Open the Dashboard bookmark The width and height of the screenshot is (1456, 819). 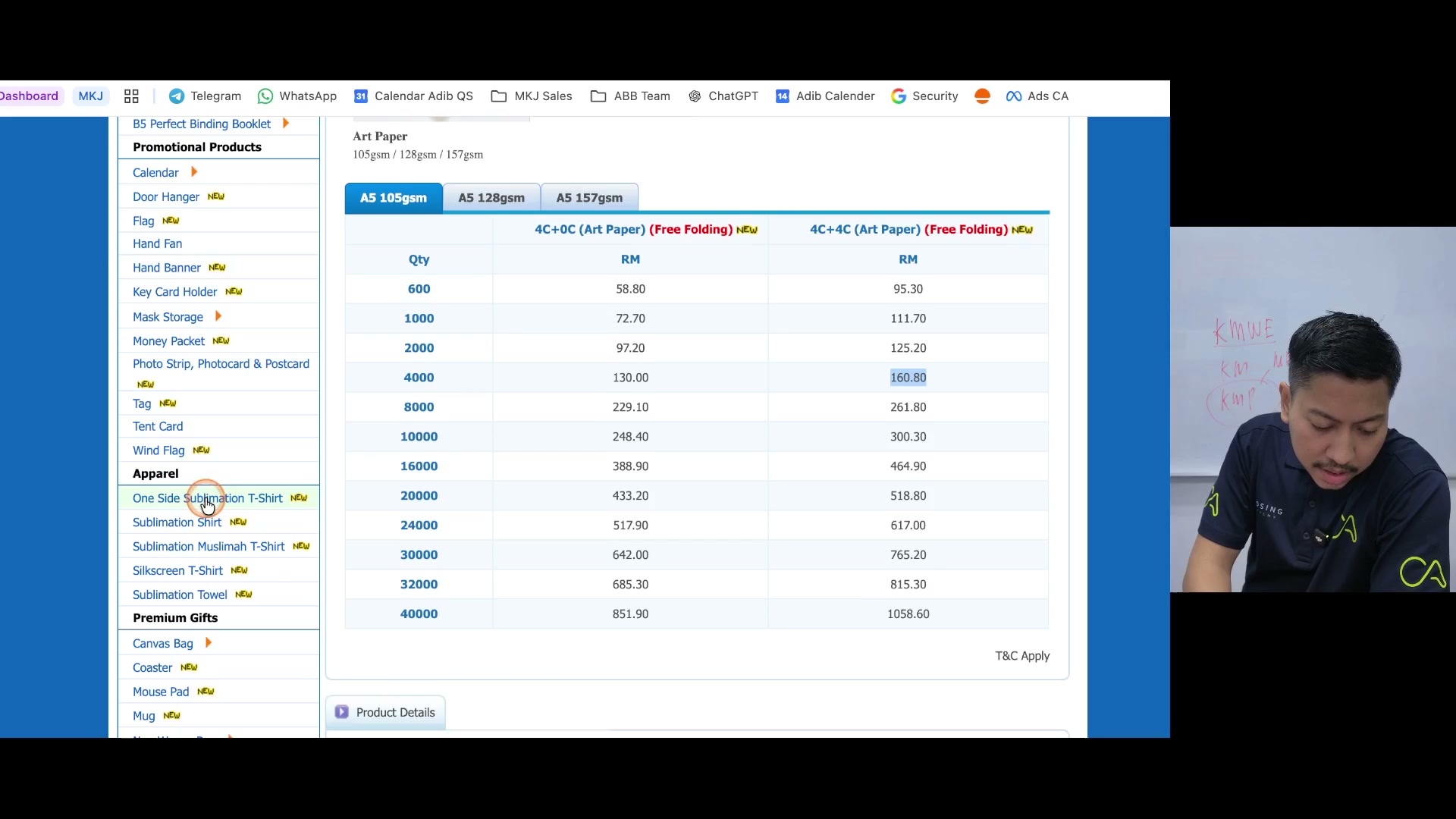click(29, 96)
